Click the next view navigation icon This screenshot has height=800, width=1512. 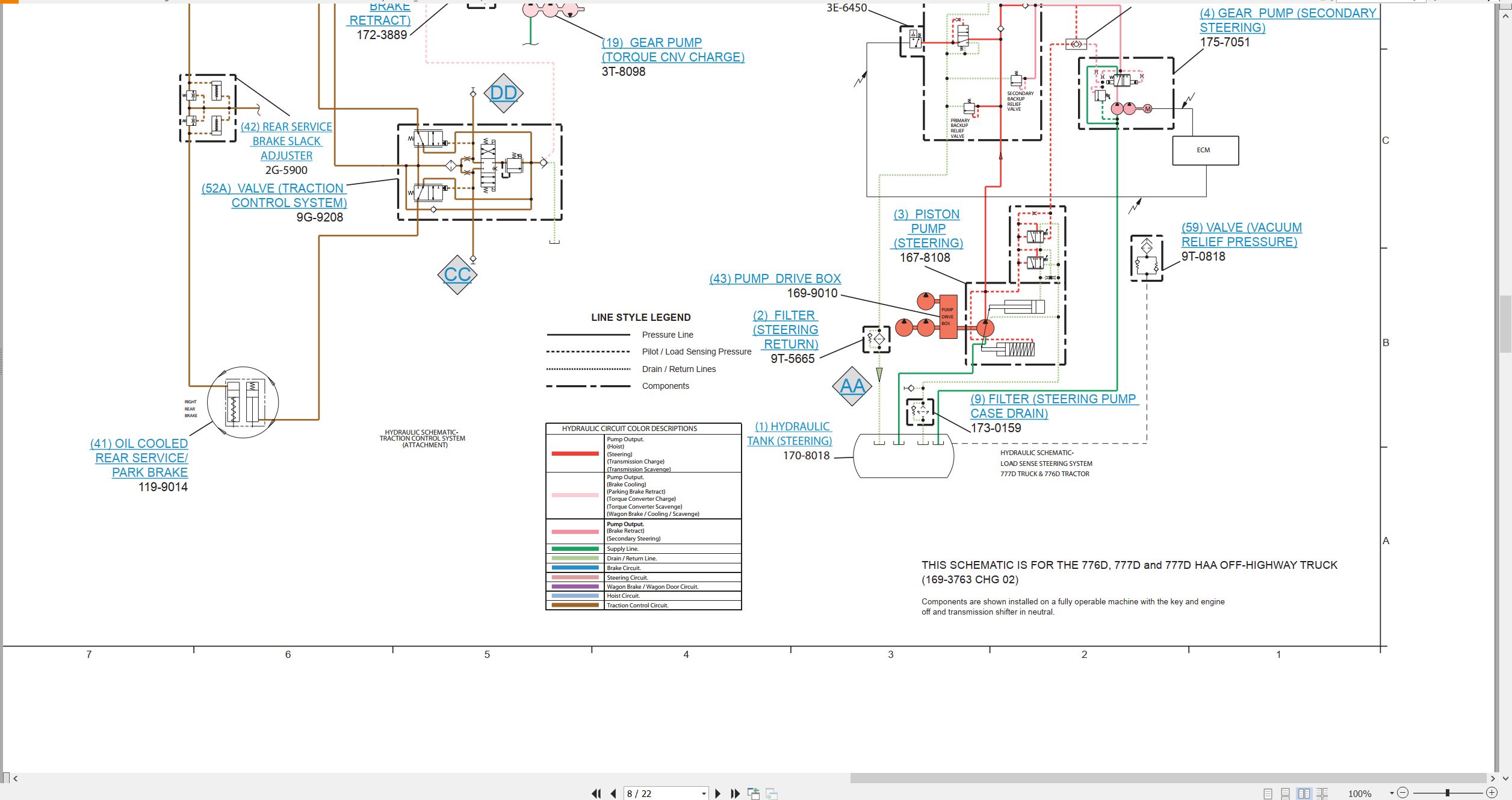[x=772, y=793]
